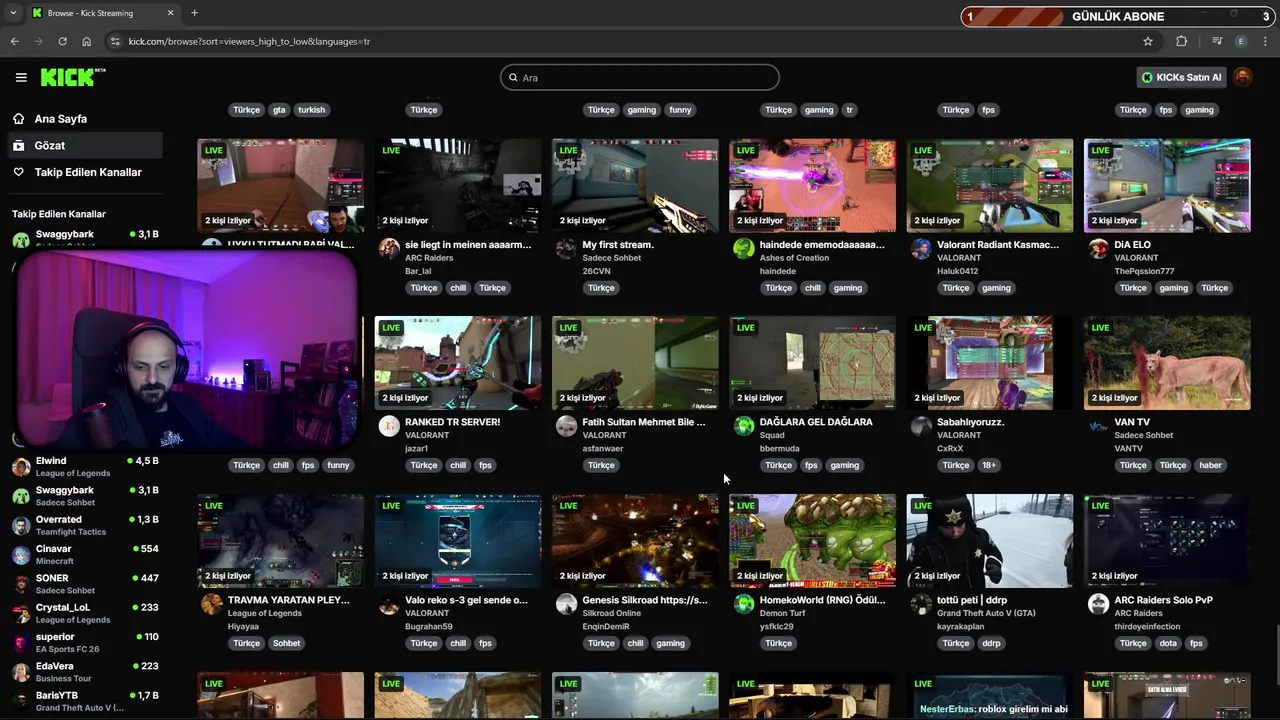This screenshot has width=1280, height=720.
Task: Open the user profile avatar menu
Action: (1243, 77)
